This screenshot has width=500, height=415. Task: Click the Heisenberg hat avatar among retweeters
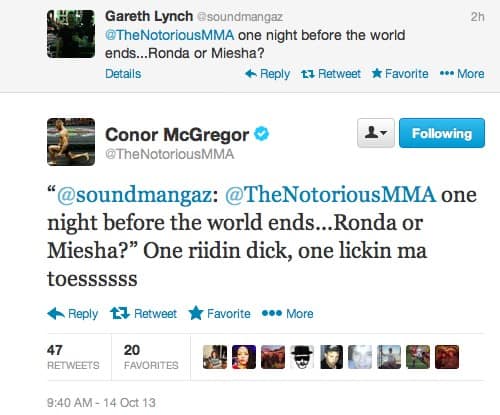[x=302, y=357]
